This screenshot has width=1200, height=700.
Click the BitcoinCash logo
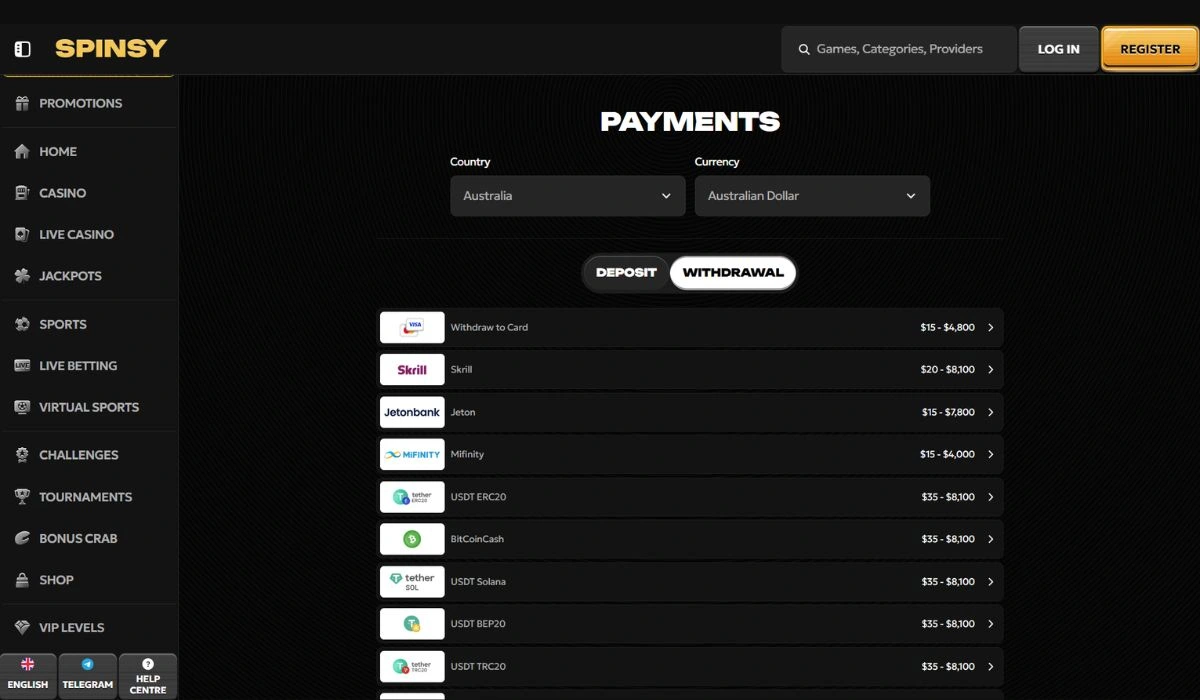[x=412, y=539]
